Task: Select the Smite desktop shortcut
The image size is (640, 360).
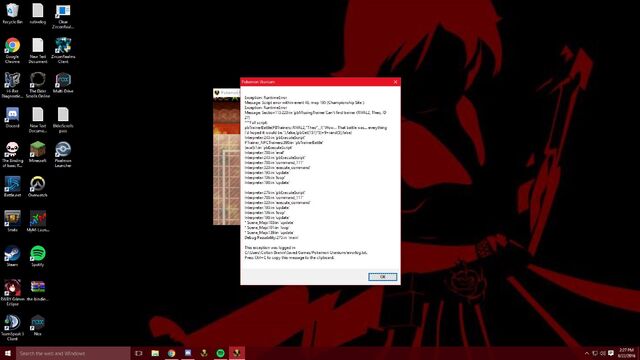Action: [12, 222]
